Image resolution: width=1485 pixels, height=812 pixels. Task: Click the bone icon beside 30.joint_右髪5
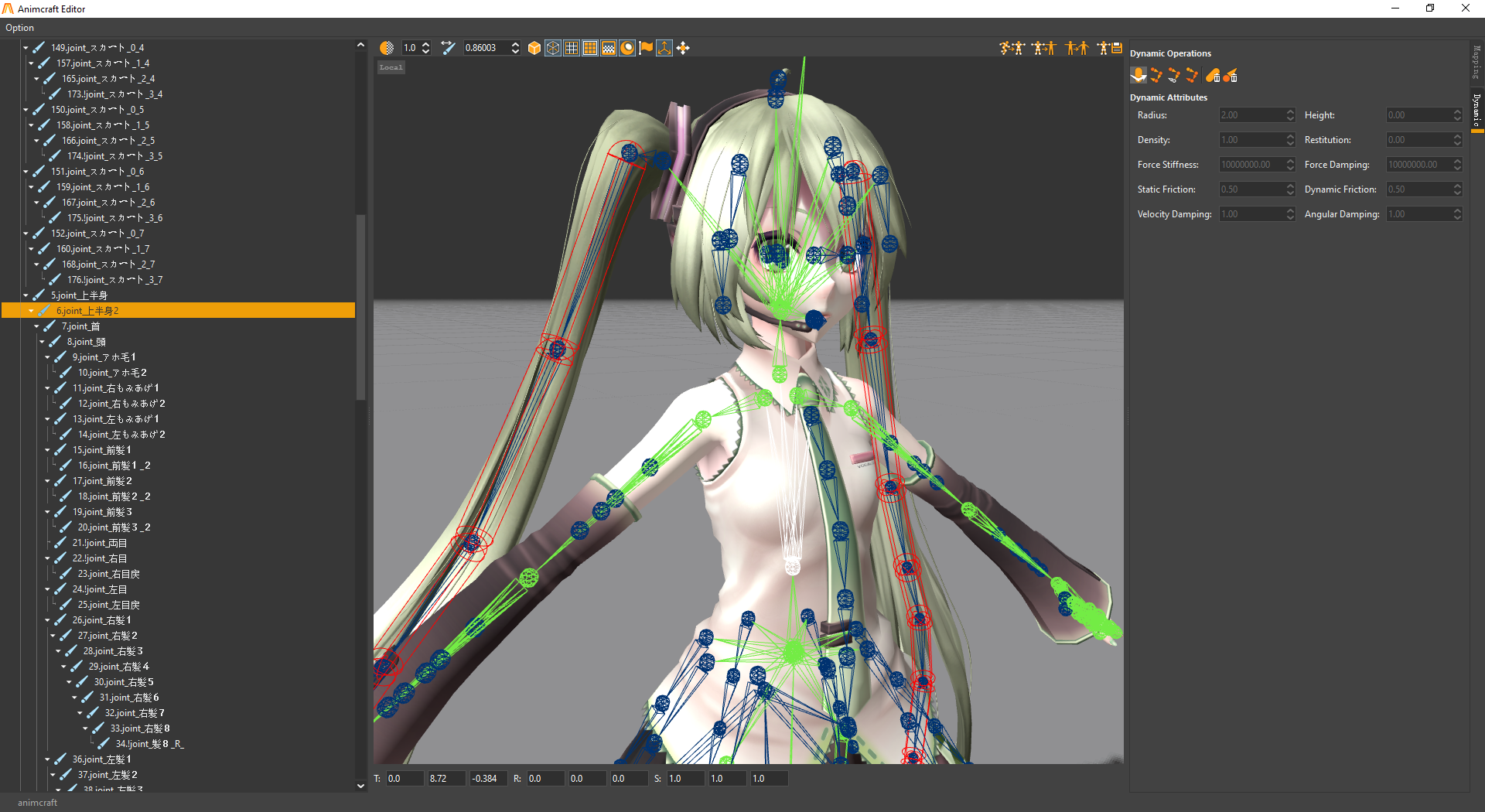click(82, 682)
